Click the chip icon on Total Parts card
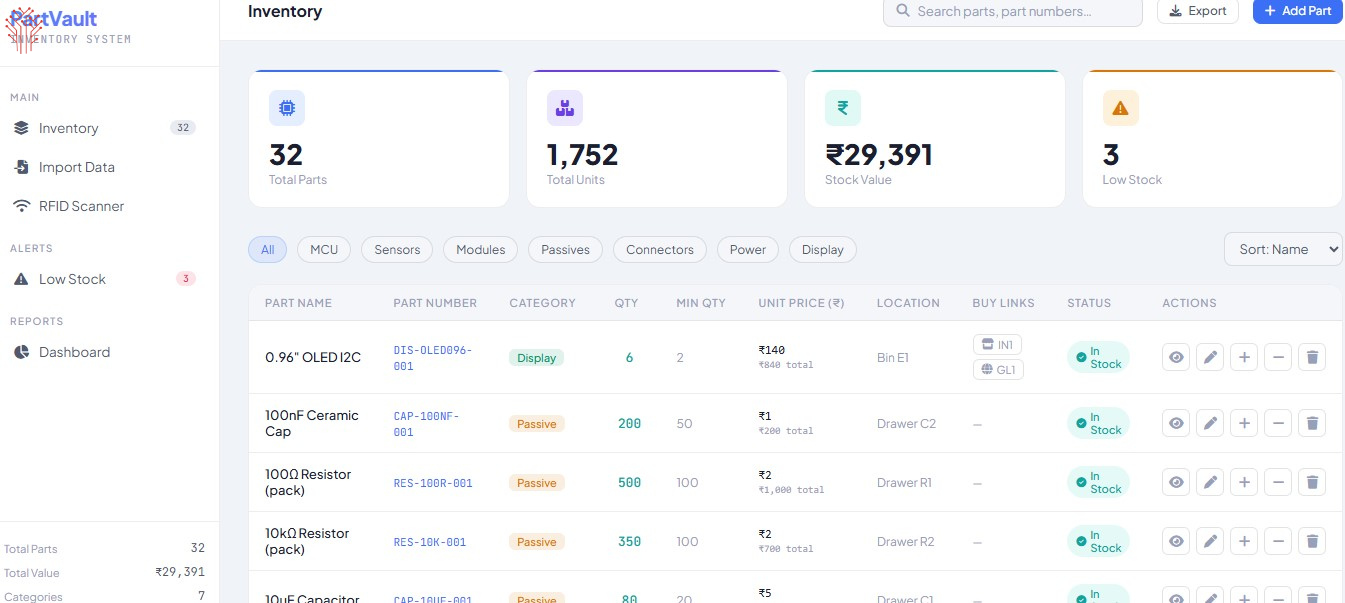Screen dimensions: 1345x603 (287, 108)
